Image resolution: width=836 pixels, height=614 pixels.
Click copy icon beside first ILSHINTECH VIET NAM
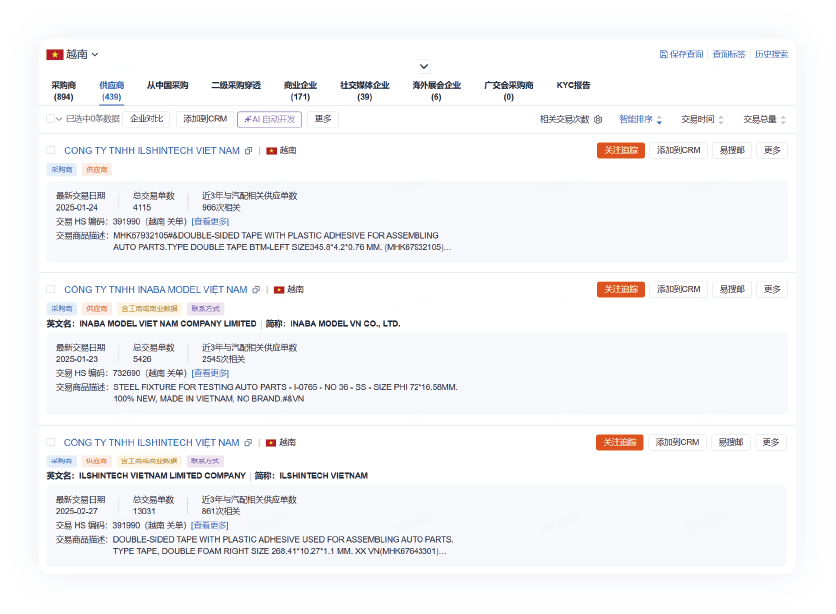tap(249, 151)
